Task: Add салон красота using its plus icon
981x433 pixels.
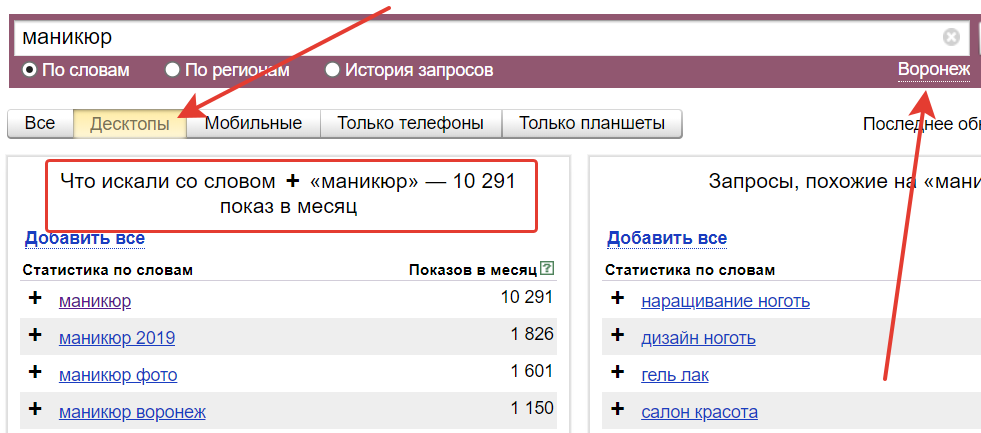Action: click(618, 409)
